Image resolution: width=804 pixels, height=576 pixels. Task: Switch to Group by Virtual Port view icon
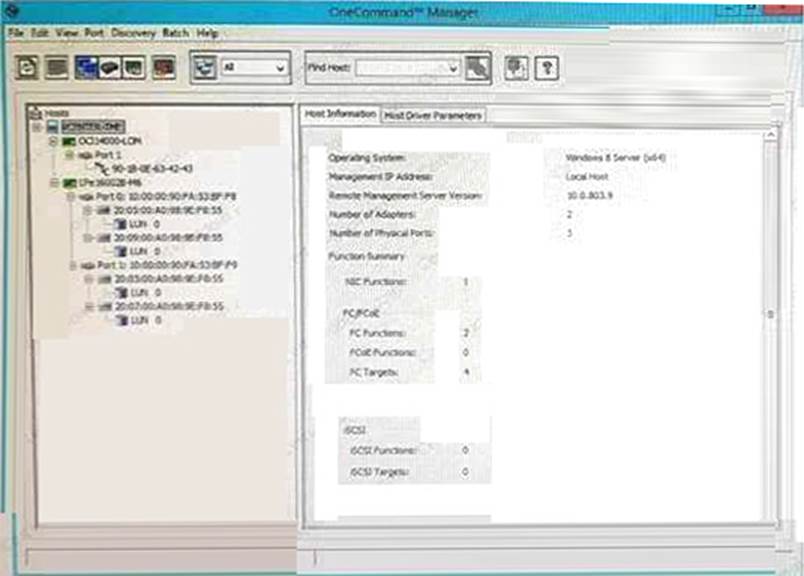click(x=133, y=68)
